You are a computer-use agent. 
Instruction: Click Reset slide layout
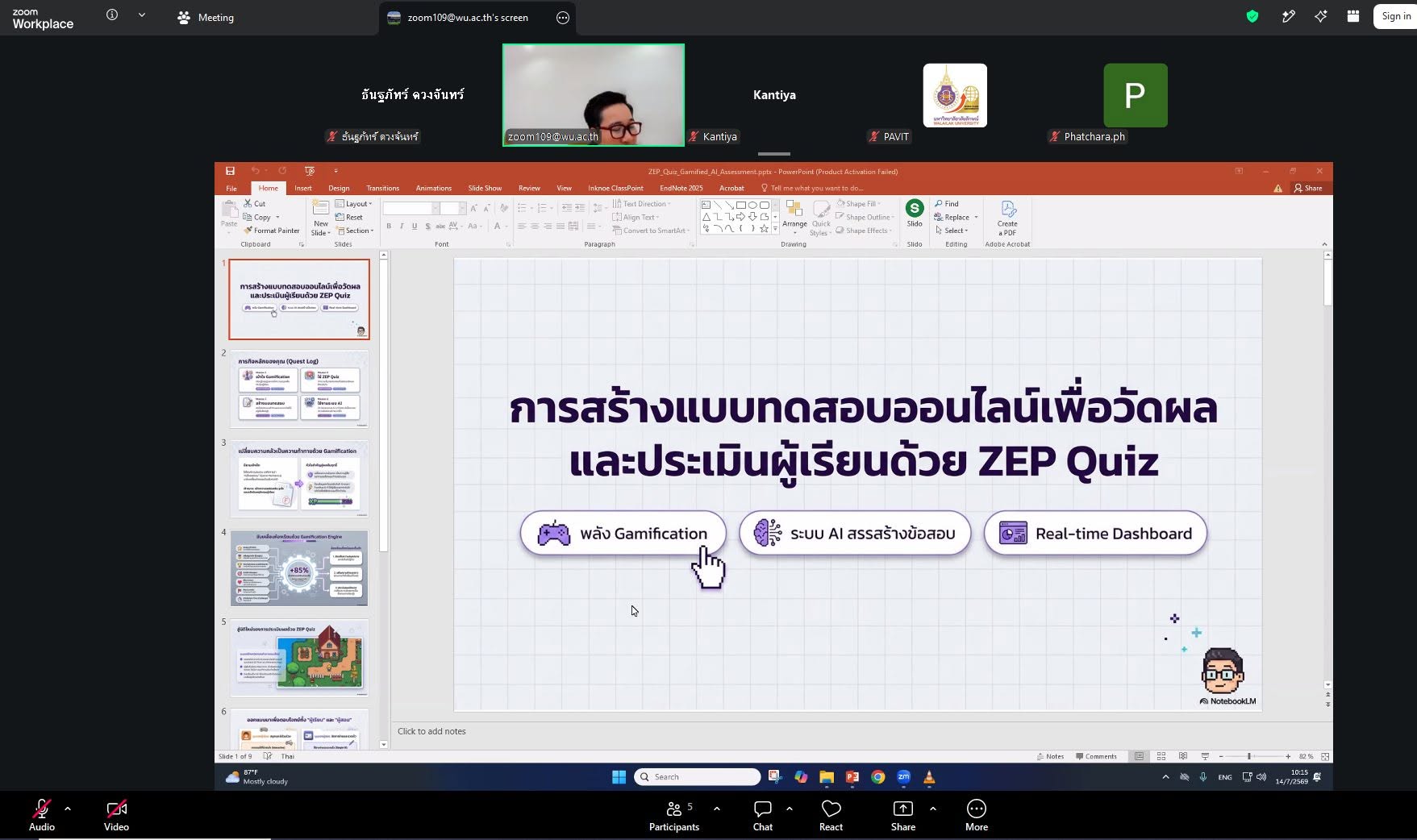[x=349, y=218]
